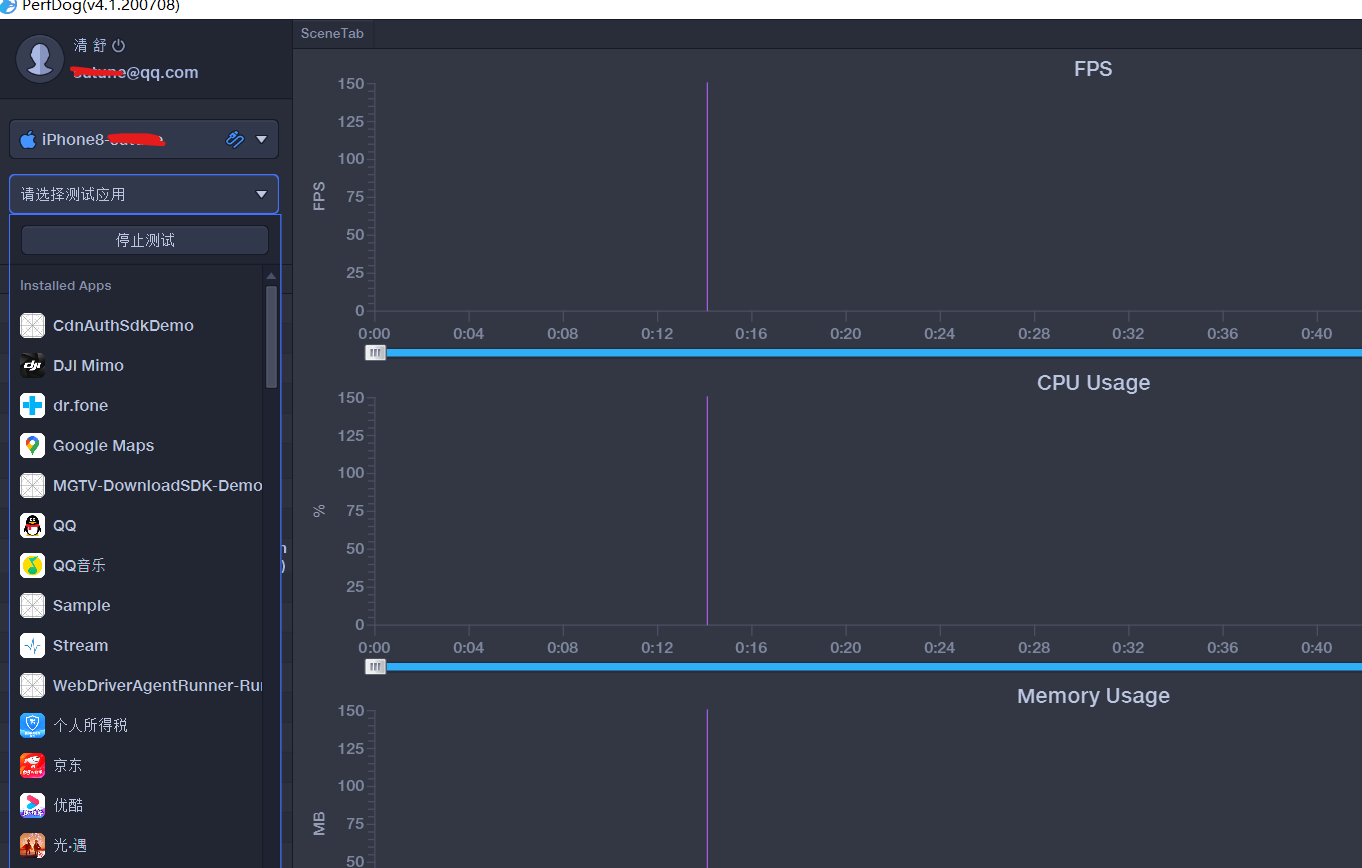Click the device connection link icon

coord(235,140)
